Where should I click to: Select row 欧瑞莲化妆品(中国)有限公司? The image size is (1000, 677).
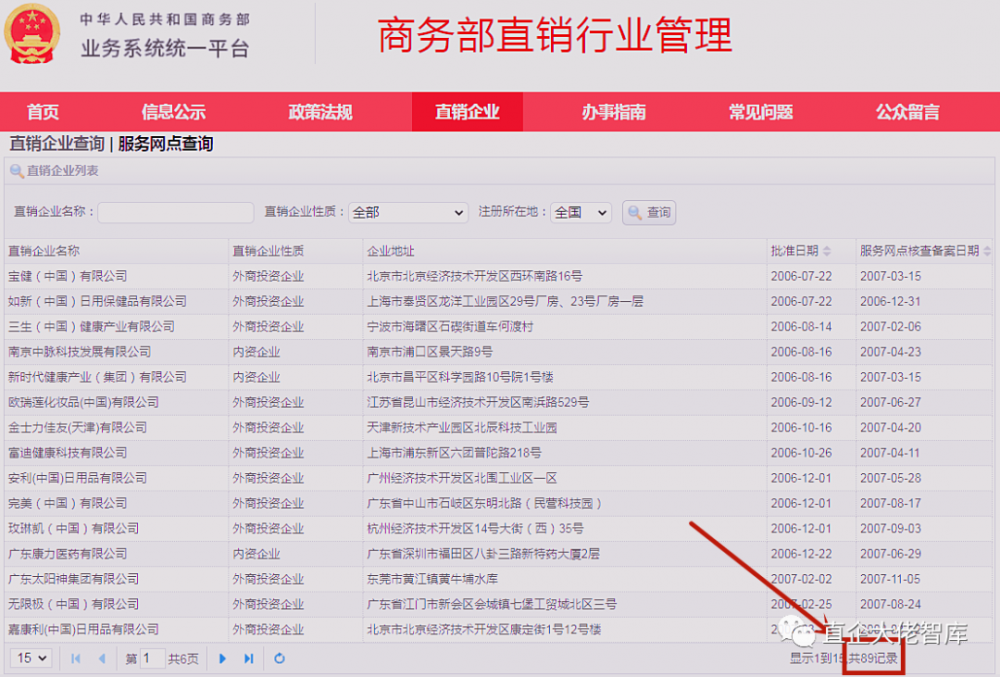pyautogui.click(x=499, y=403)
